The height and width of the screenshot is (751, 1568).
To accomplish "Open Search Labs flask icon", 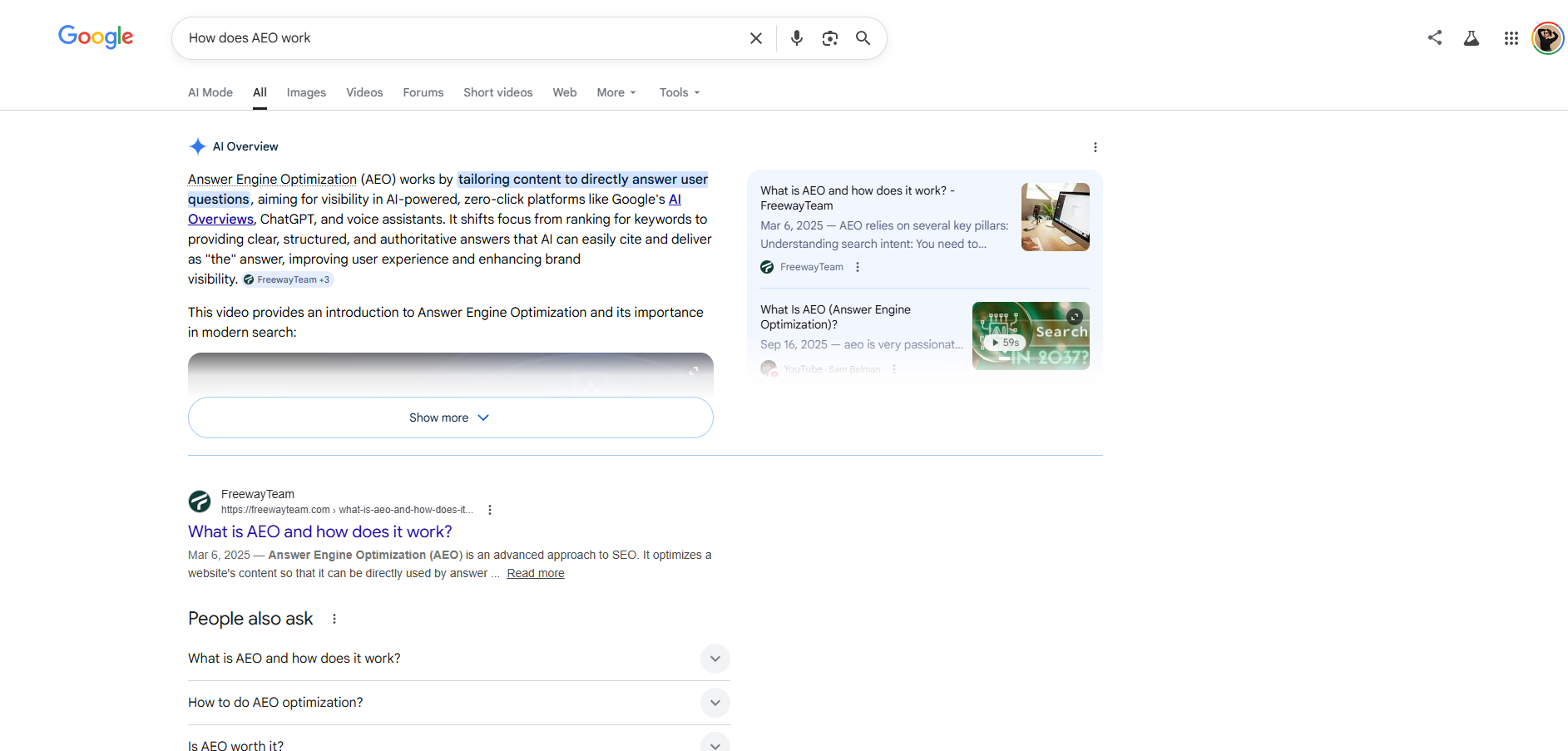I will (1471, 38).
